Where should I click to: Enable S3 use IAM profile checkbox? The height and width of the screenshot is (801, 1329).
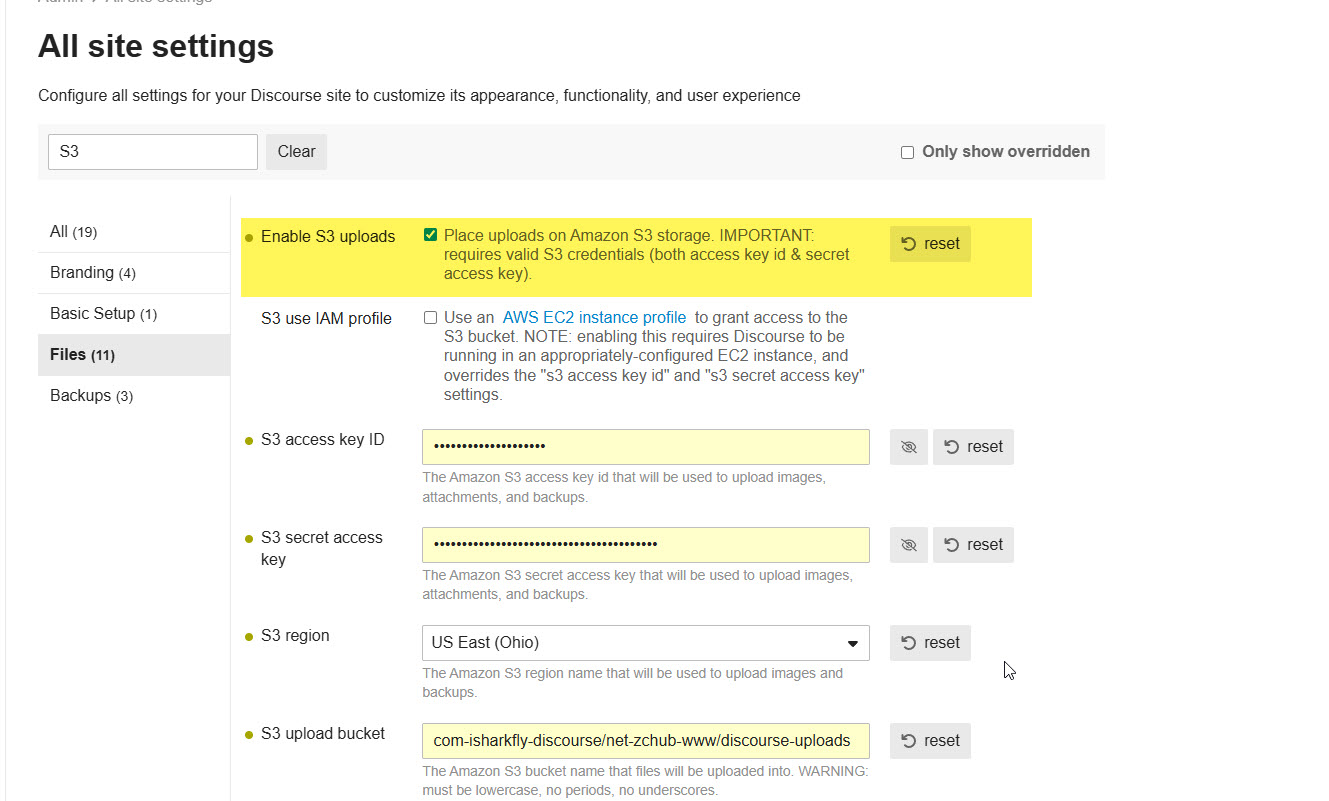click(430, 318)
